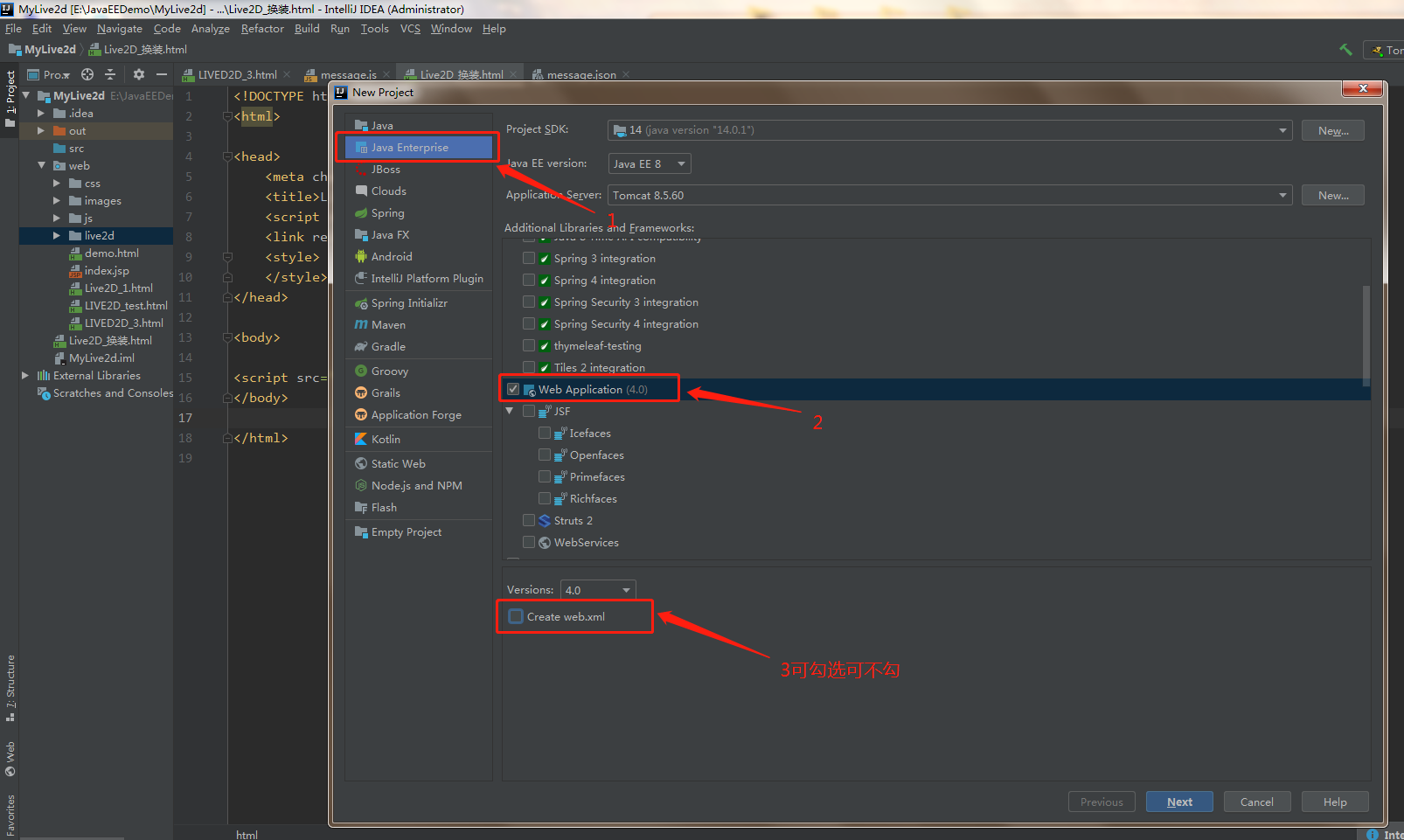Open Application Server dropdown
The image size is (1404, 840).
(949, 195)
